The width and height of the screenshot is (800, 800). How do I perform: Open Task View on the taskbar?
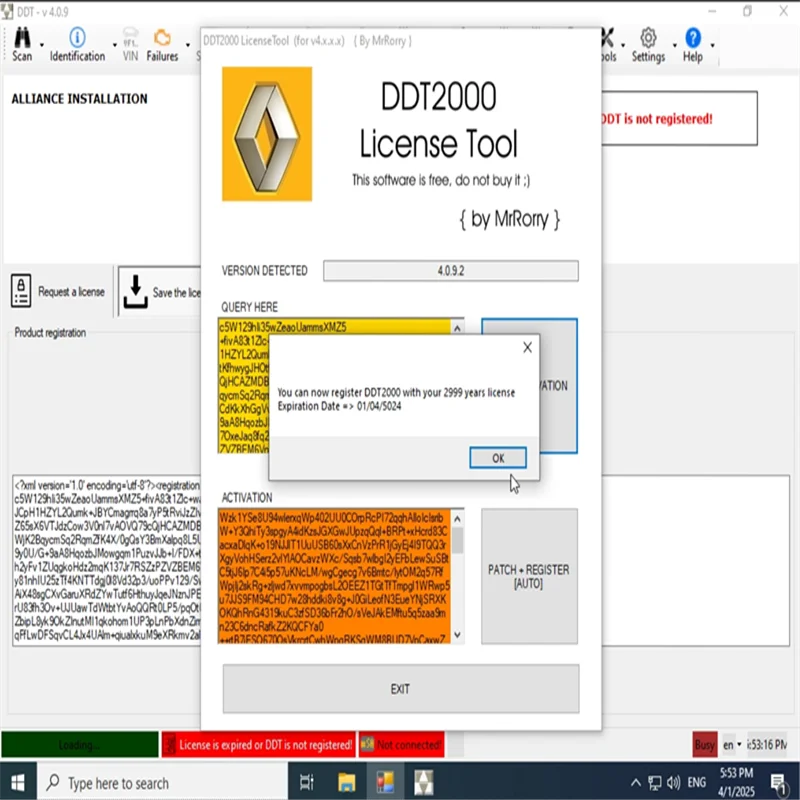click(x=307, y=782)
